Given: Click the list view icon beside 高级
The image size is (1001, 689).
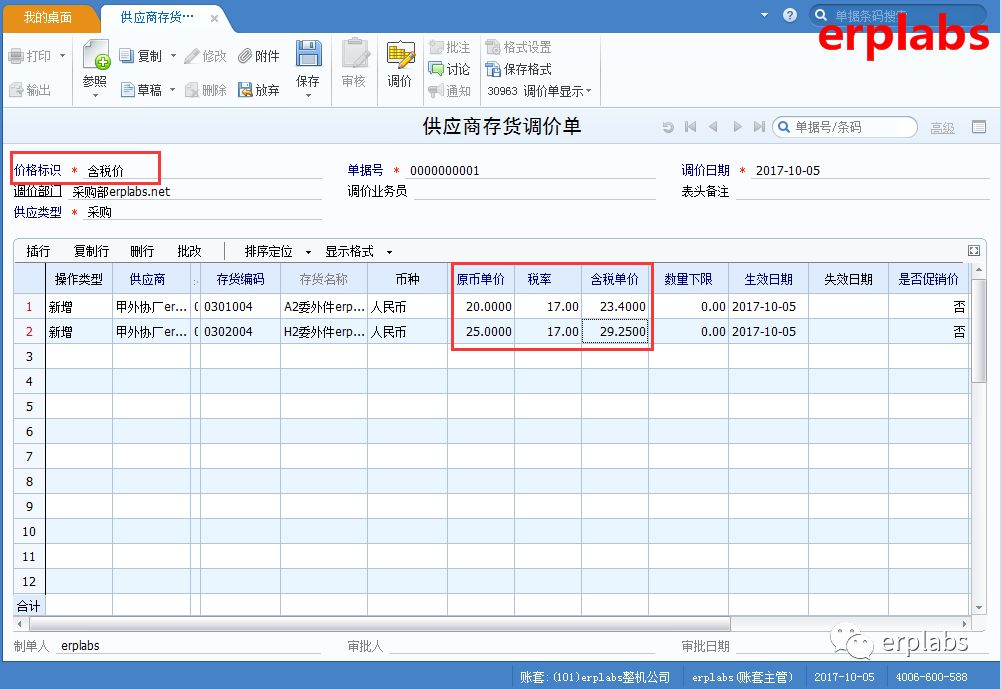Looking at the screenshot, I should tap(979, 127).
